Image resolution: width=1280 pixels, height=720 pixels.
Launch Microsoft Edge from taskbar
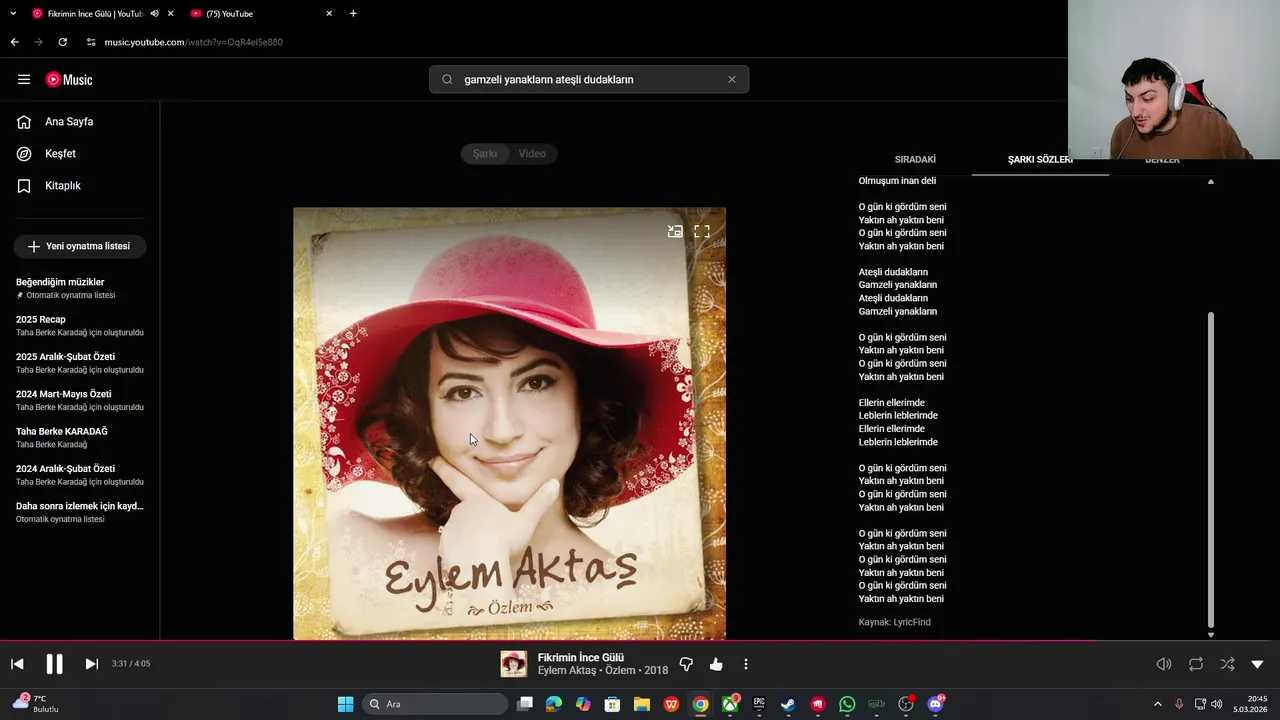click(x=554, y=704)
